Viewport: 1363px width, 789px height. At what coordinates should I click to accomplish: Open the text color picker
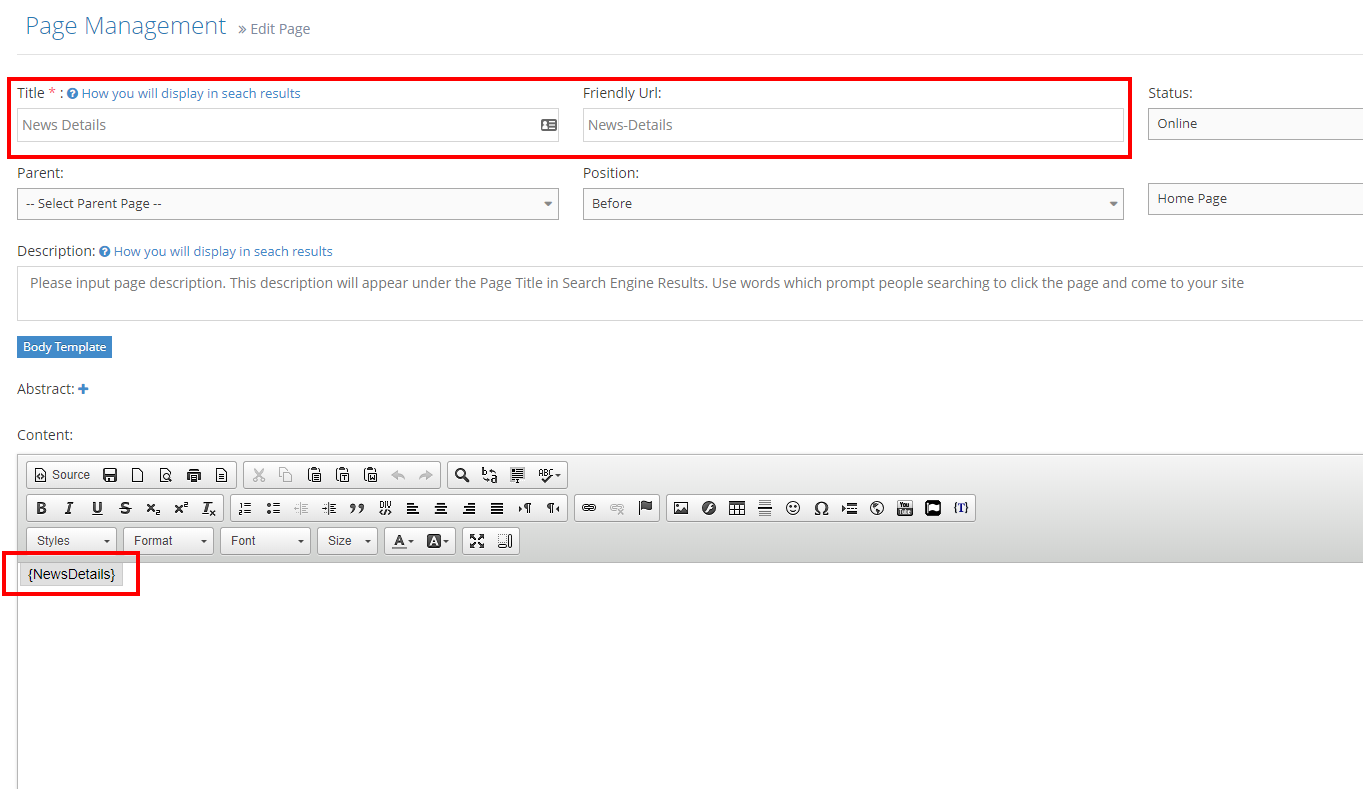tap(402, 541)
